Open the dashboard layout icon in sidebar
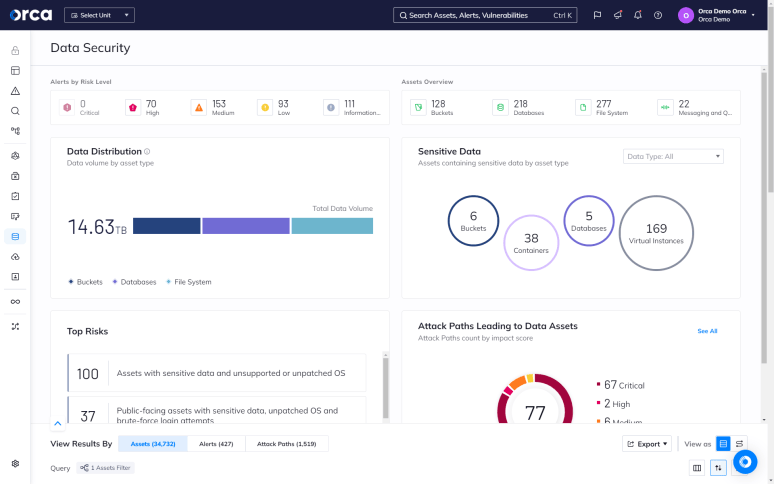Image resolution: width=774 pixels, height=484 pixels. (x=15, y=71)
